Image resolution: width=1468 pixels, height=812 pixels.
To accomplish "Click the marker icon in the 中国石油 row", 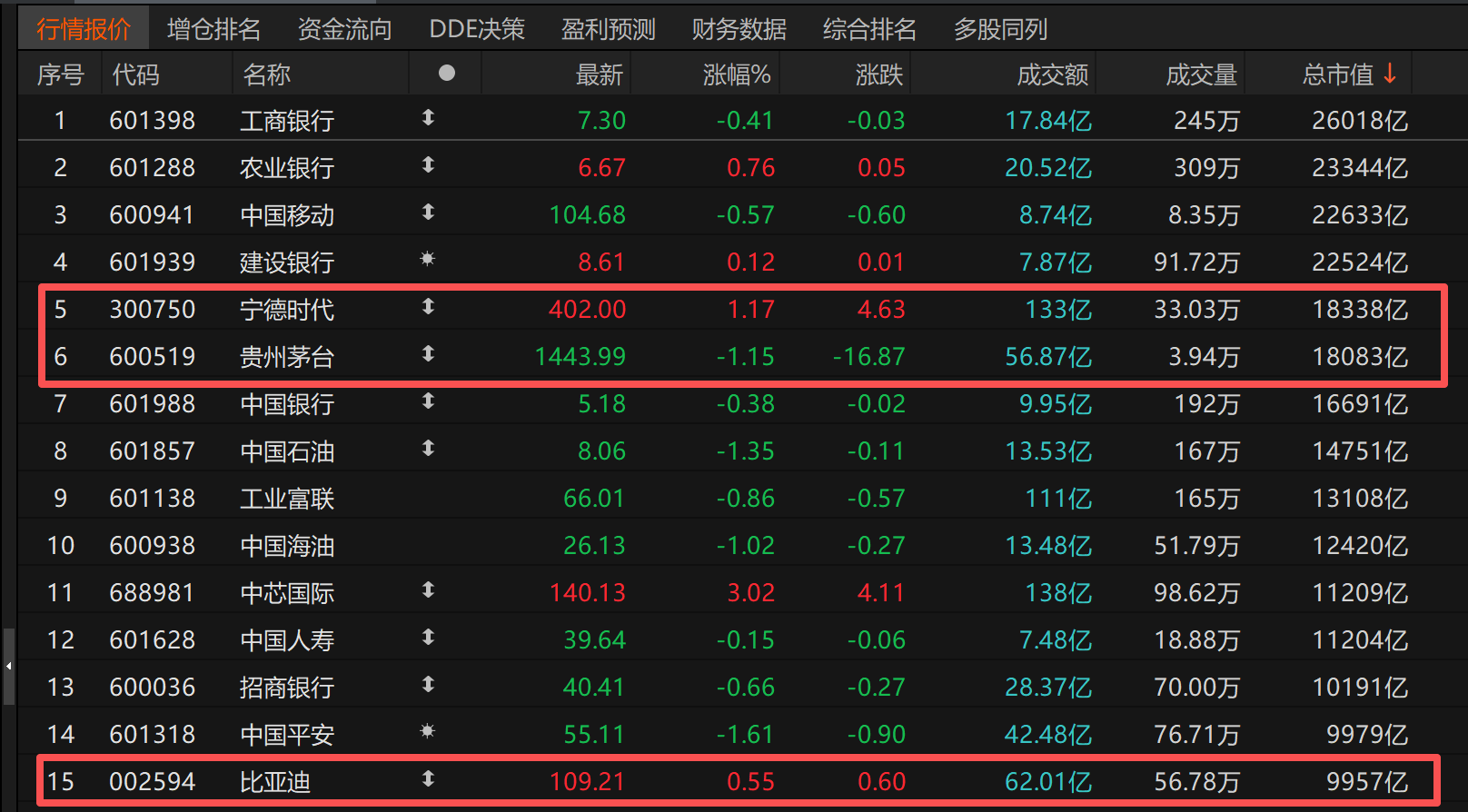I will coord(428,449).
